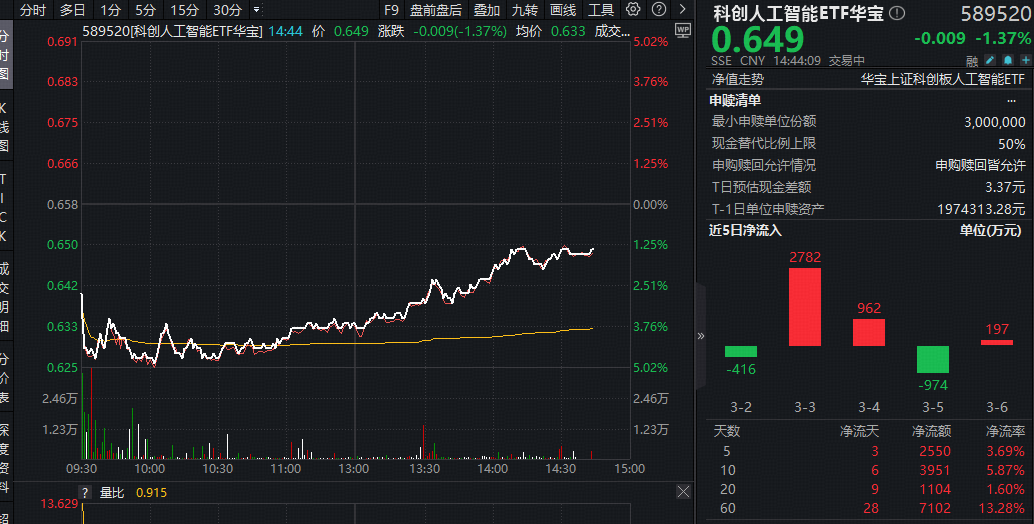Click 10-day 净流率 value 5.87%
This screenshot has height=524, width=1034.
1006,470
